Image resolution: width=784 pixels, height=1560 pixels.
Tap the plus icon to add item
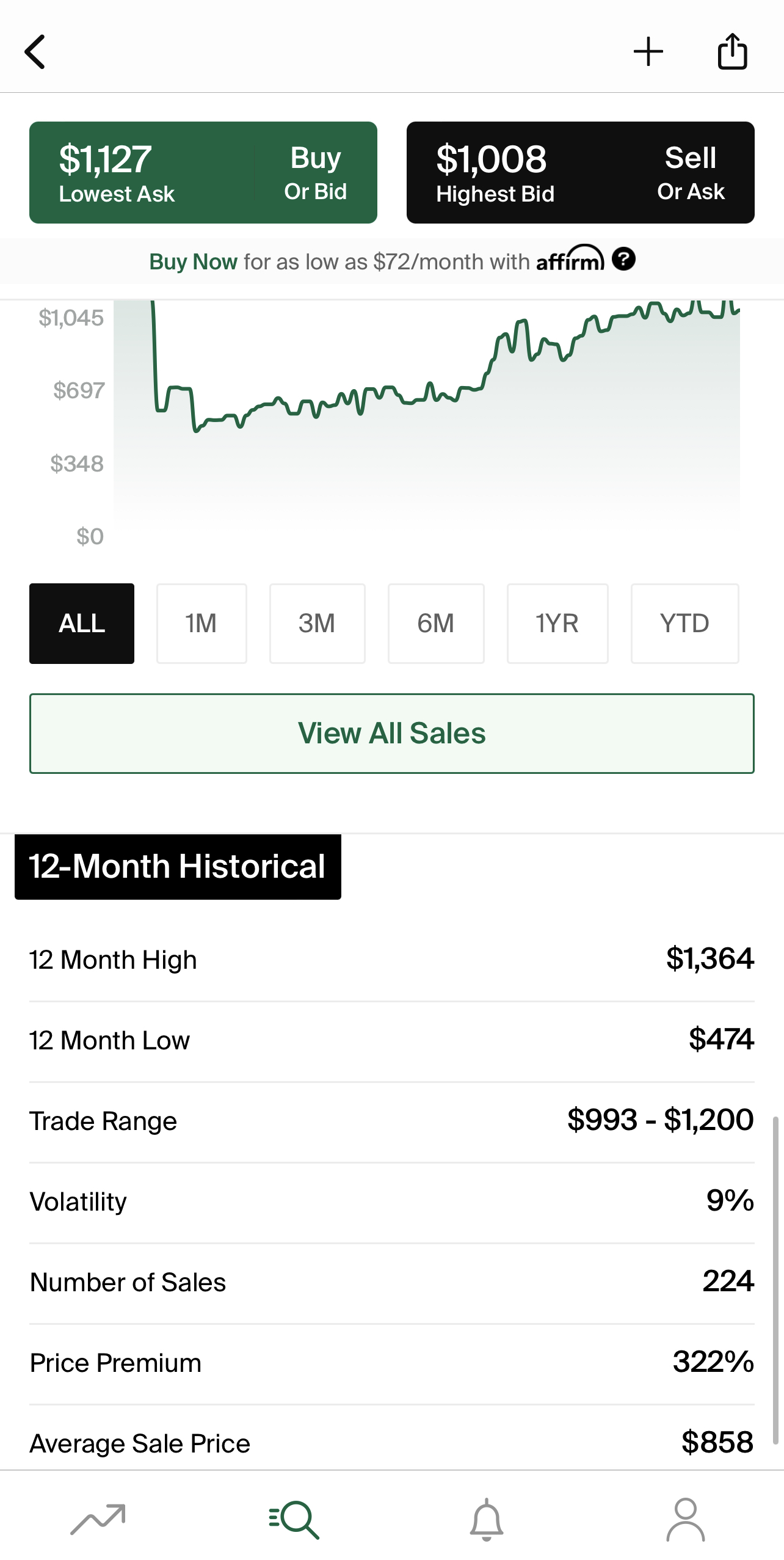click(648, 52)
